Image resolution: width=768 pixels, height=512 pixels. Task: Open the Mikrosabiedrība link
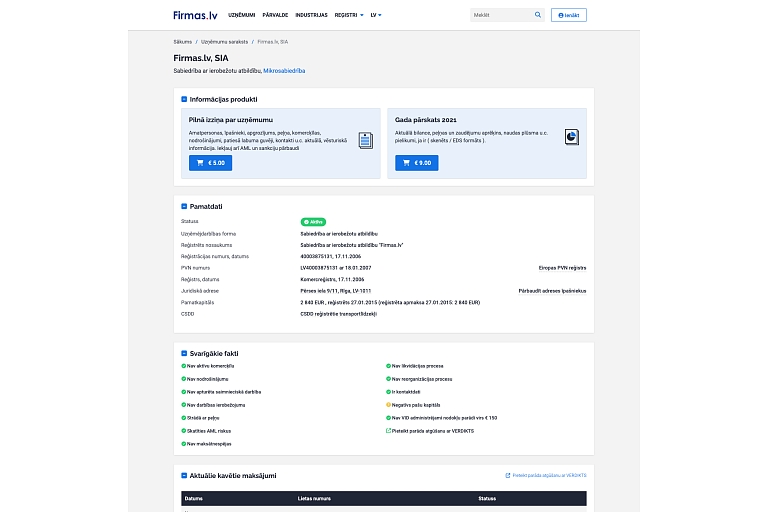(x=284, y=71)
